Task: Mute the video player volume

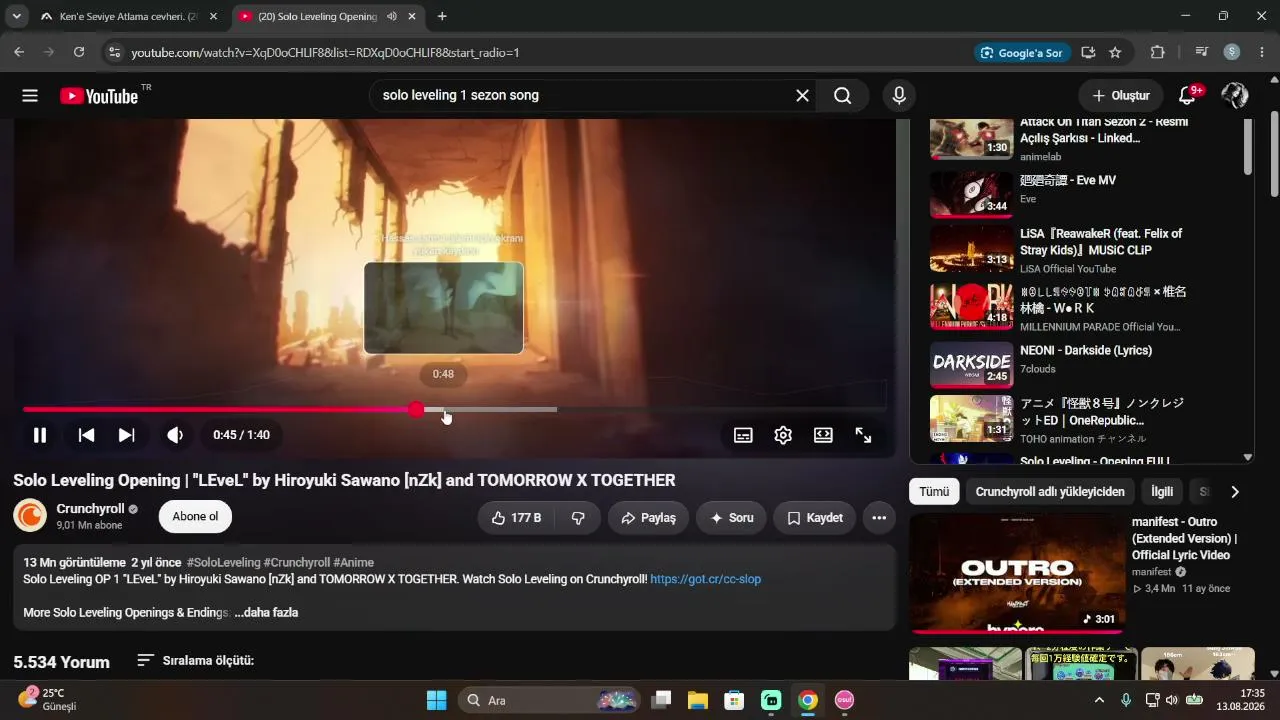Action: coord(175,435)
